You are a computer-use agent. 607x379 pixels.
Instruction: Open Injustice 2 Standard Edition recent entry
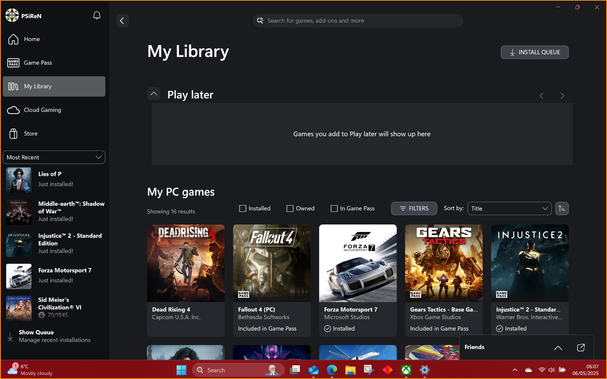coord(55,244)
